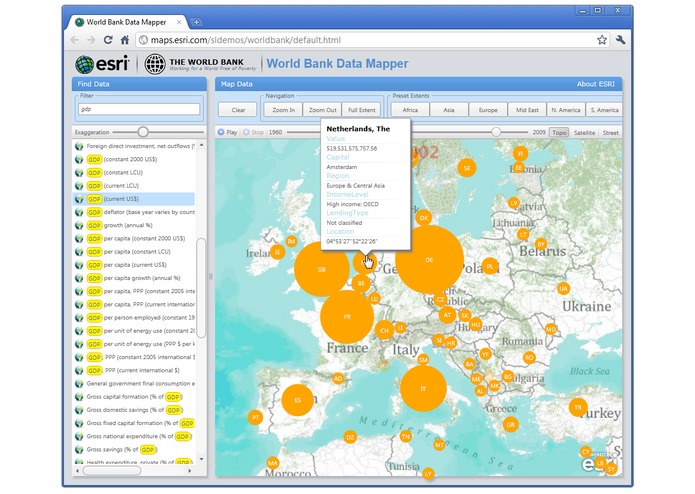695x494 pixels.
Task: Select Foreign direct investment, net outflows
Action: point(133,146)
